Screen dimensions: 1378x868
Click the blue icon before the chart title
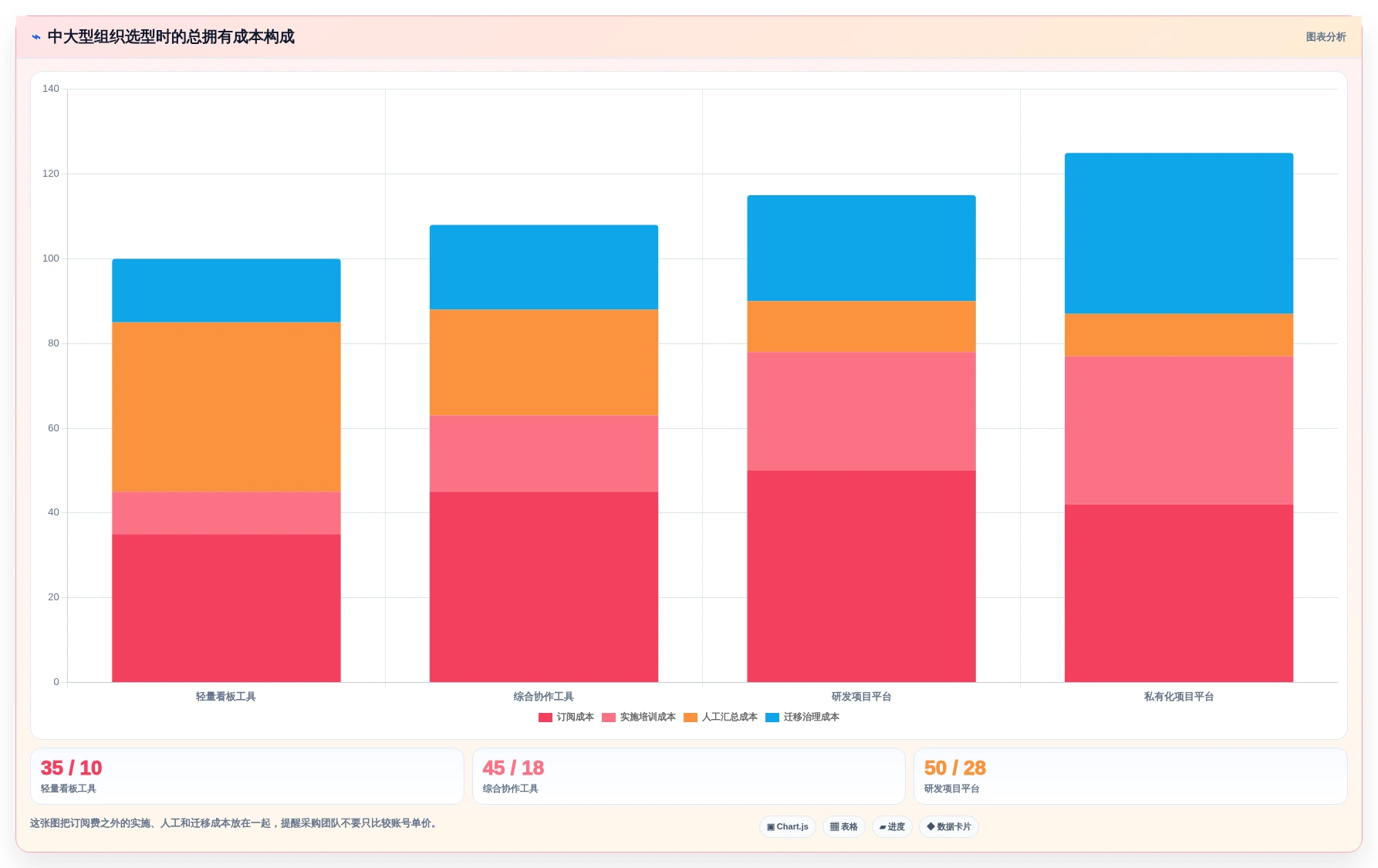35,37
